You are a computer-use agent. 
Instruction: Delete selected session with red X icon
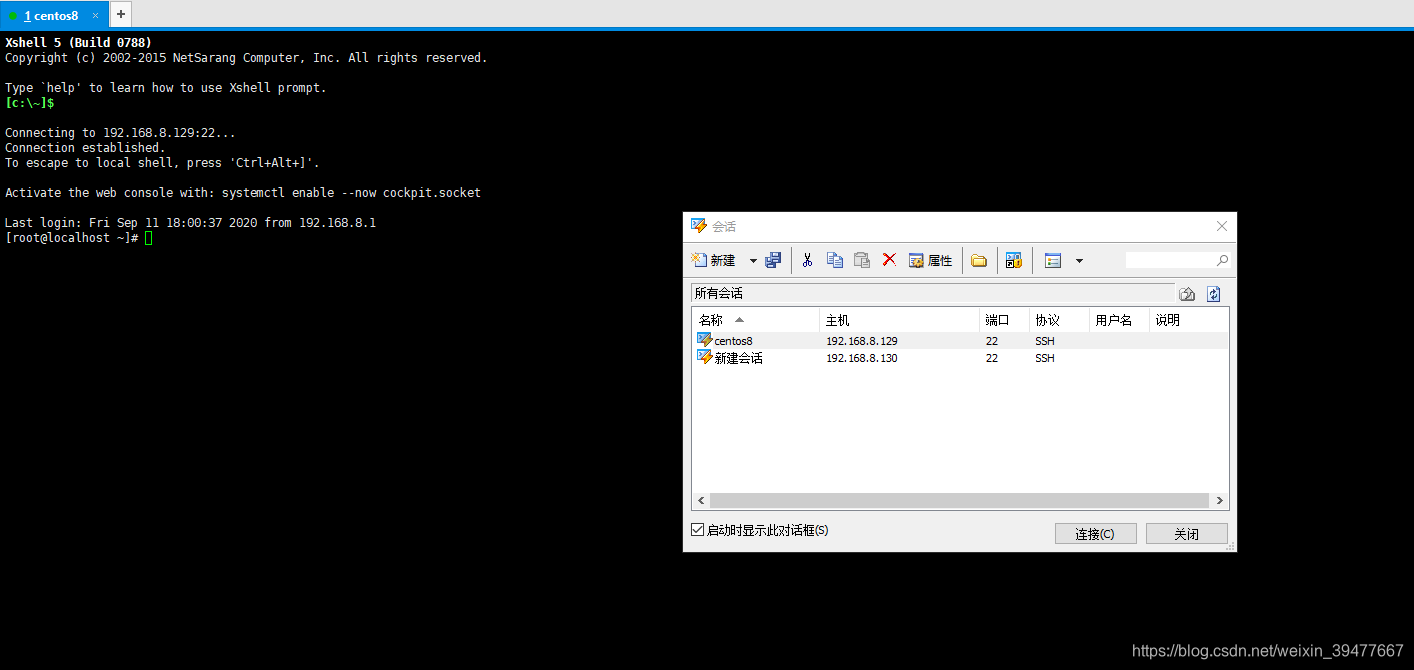(x=889, y=260)
